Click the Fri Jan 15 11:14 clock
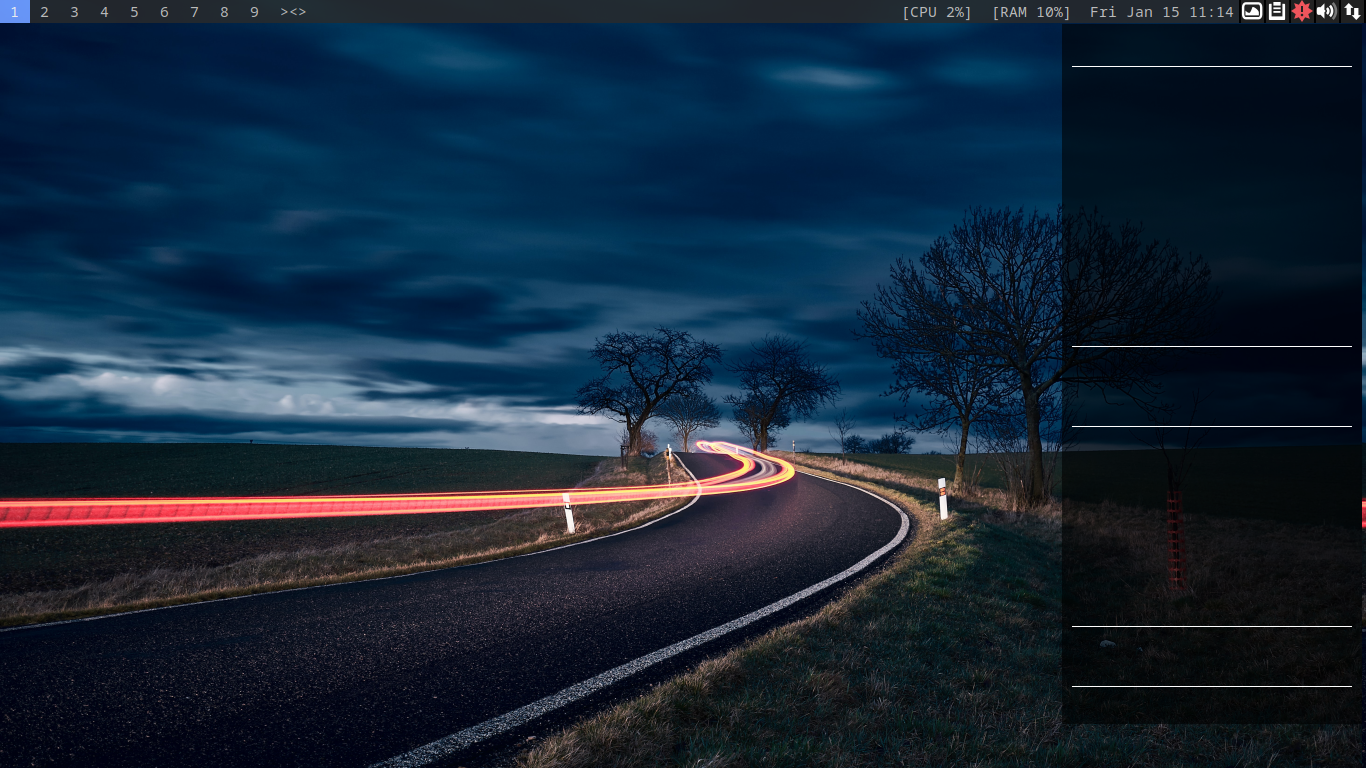 (x=1161, y=12)
